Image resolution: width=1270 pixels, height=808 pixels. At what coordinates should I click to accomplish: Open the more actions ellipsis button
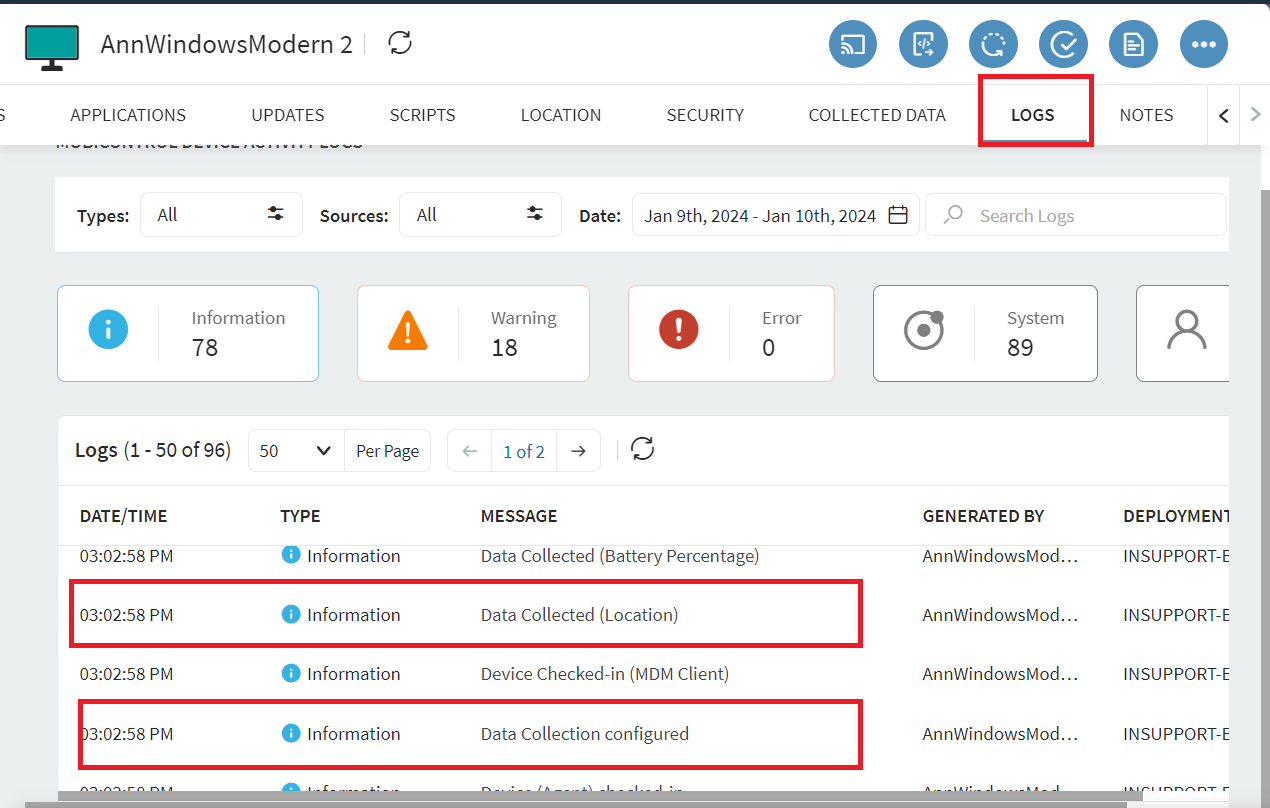coord(1203,44)
